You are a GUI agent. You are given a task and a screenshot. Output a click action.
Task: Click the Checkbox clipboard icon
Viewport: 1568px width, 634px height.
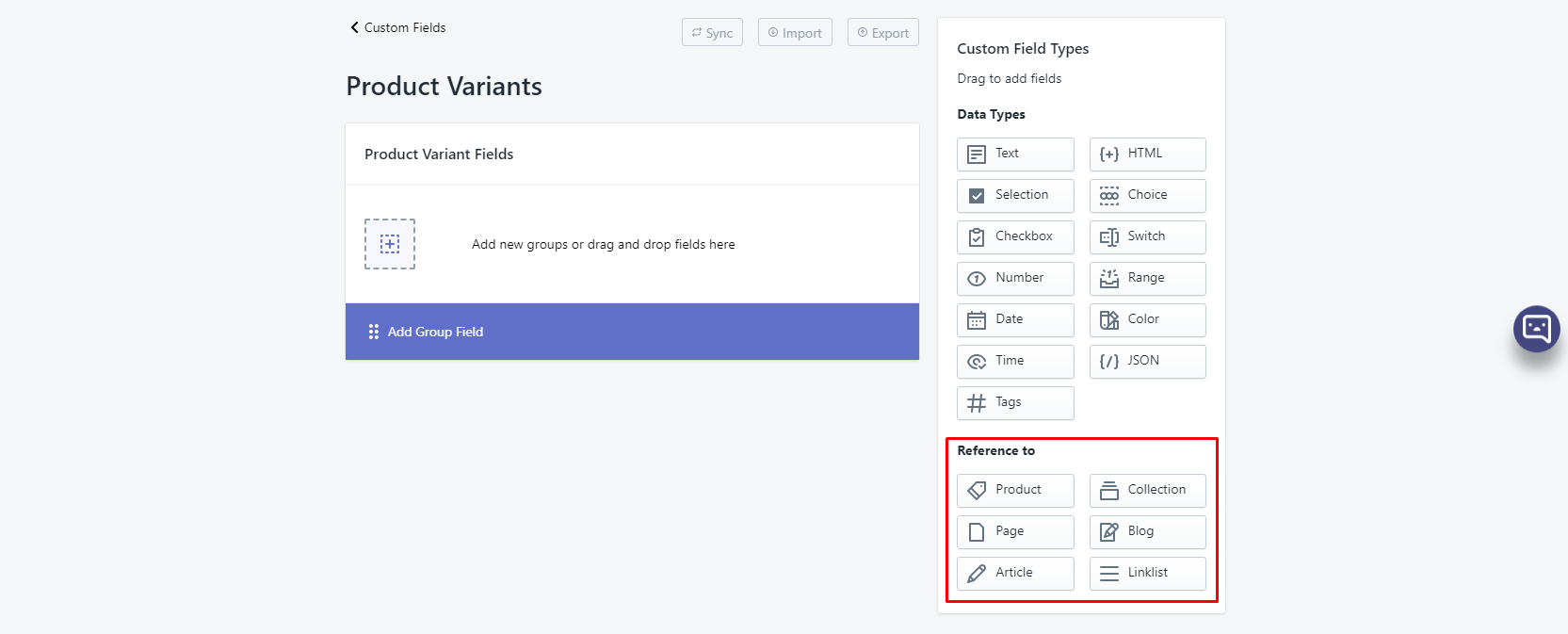(x=977, y=236)
